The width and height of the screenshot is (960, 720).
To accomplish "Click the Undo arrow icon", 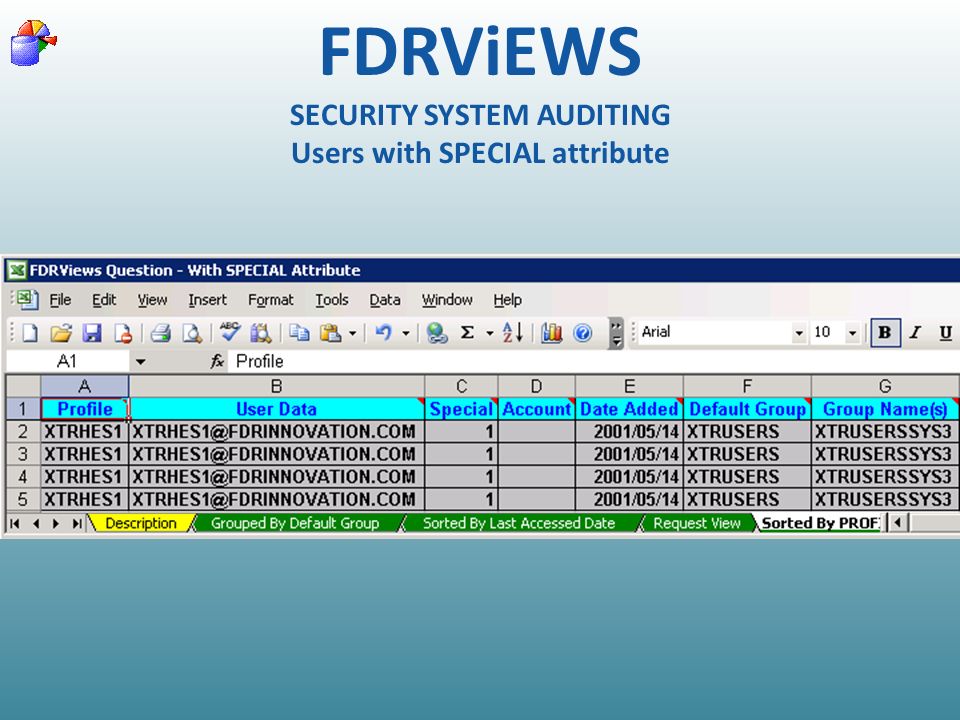I will [x=384, y=332].
